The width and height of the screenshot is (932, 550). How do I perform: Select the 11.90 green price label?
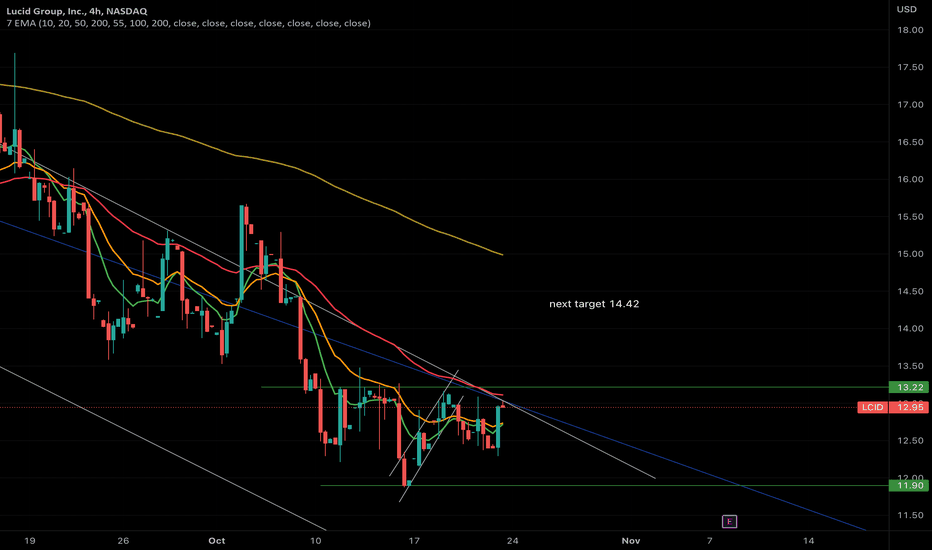point(910,486)
